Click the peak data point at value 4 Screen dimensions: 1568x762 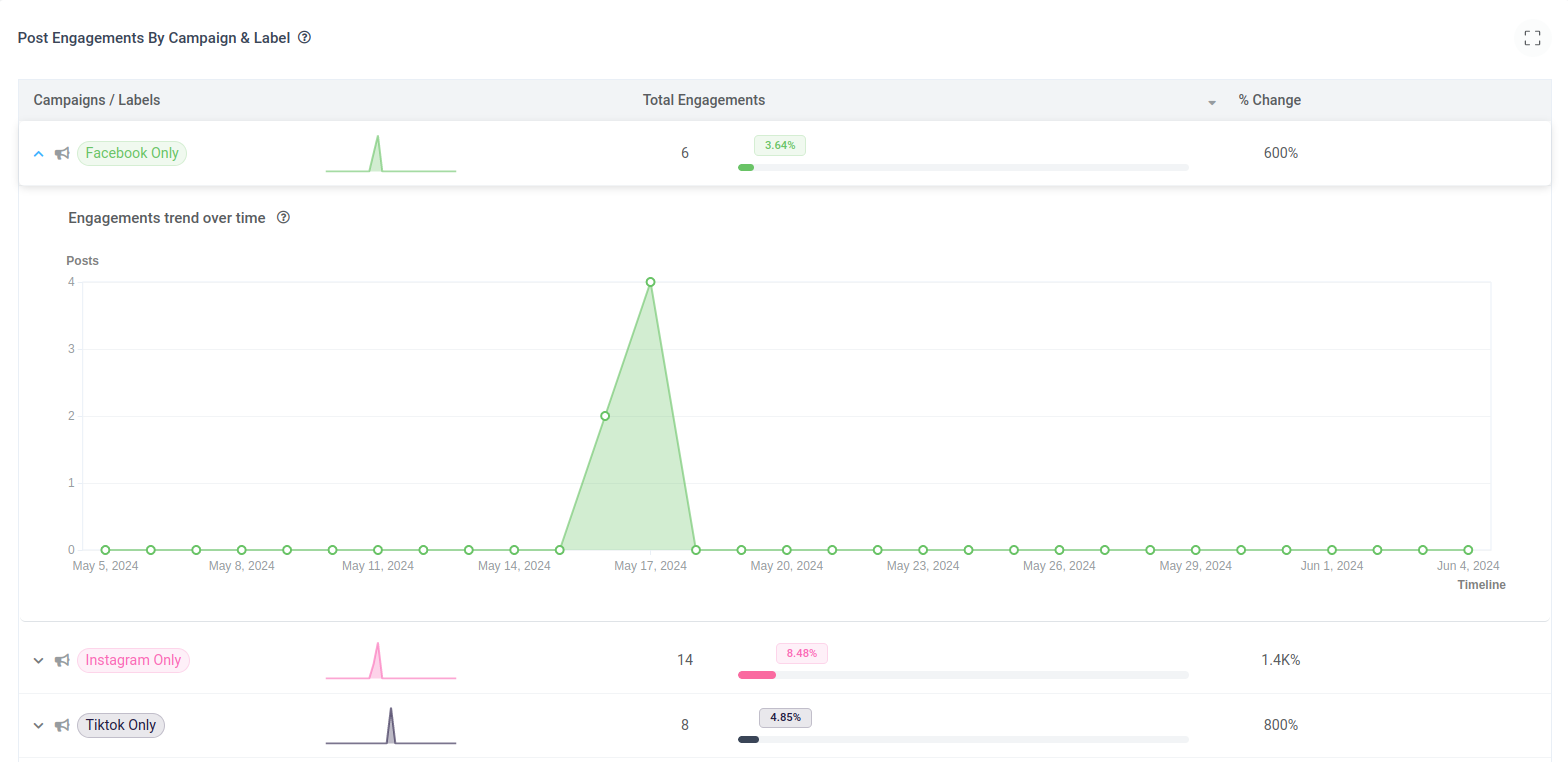point(650,282)
